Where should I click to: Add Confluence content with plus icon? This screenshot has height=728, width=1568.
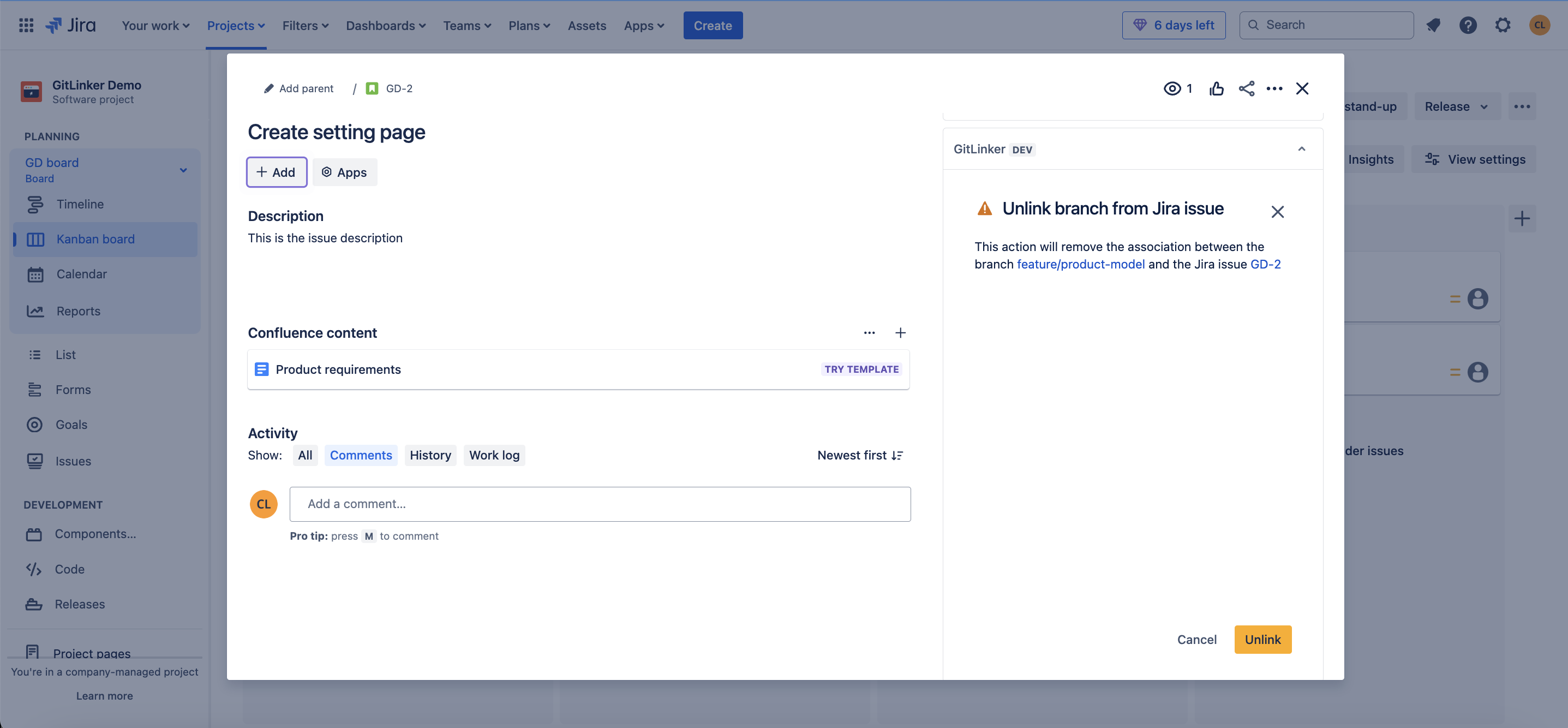(x=900, y=333)
